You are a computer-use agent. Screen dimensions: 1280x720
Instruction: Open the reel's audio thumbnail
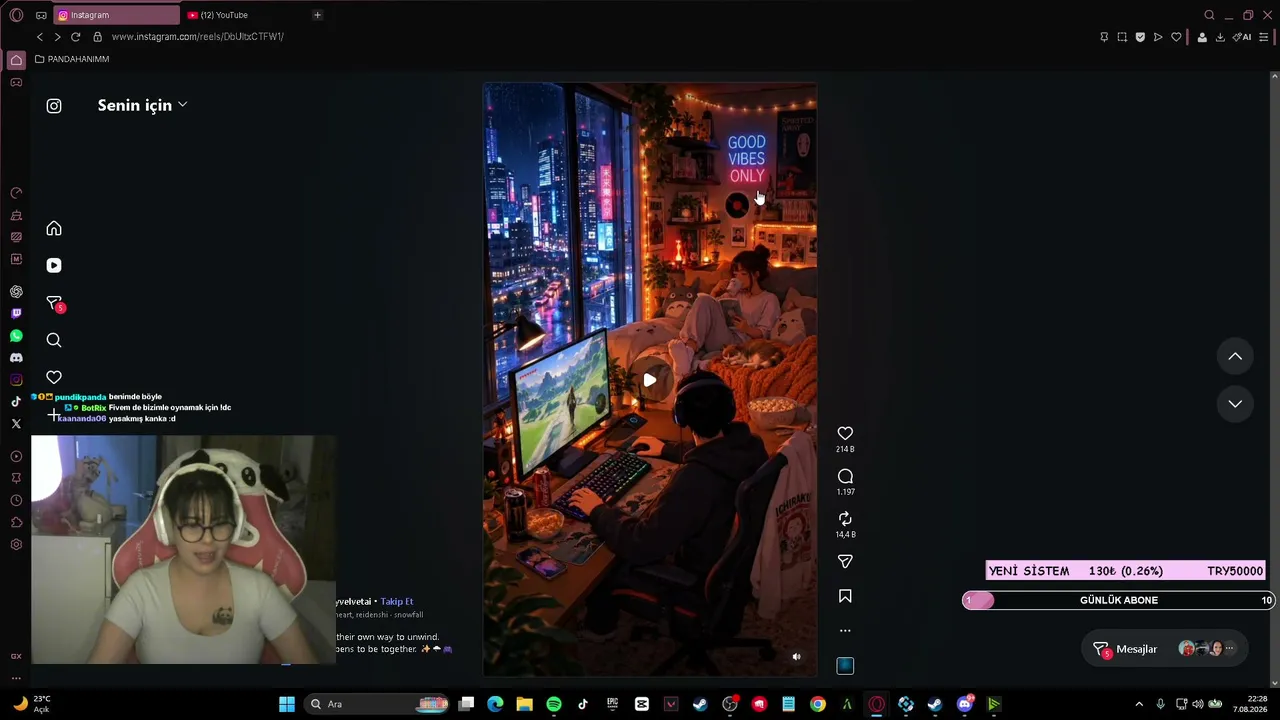[845, 666]
